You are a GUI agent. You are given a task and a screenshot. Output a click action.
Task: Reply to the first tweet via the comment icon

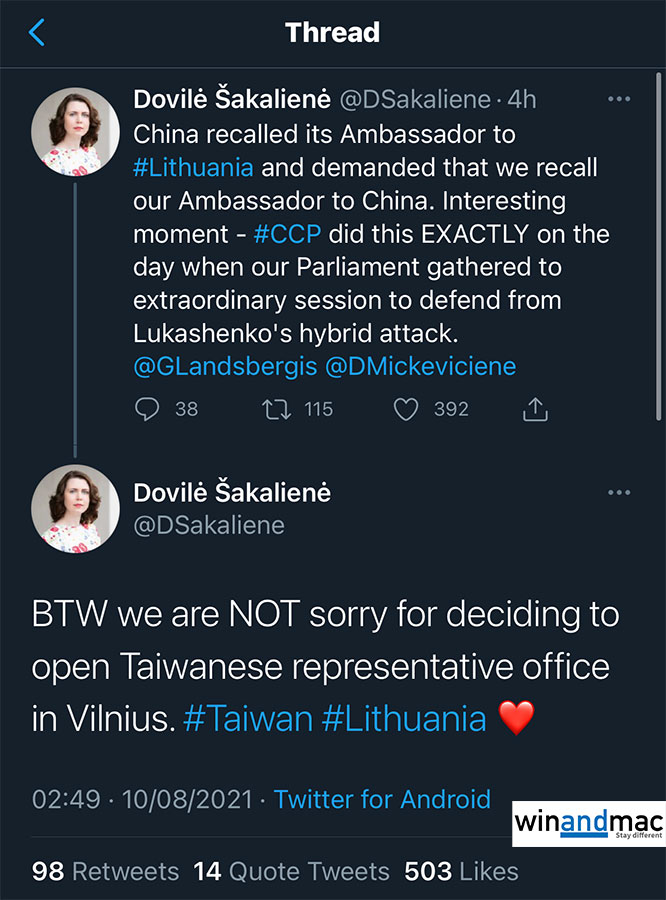point(148,409)
